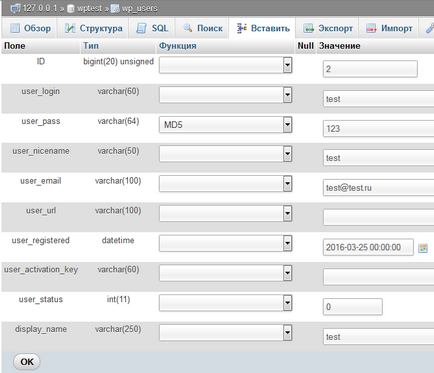Click the Вставить tab icon
This screenshot has width=434, height=373.
pyautogui.click(x=242, y=28)
